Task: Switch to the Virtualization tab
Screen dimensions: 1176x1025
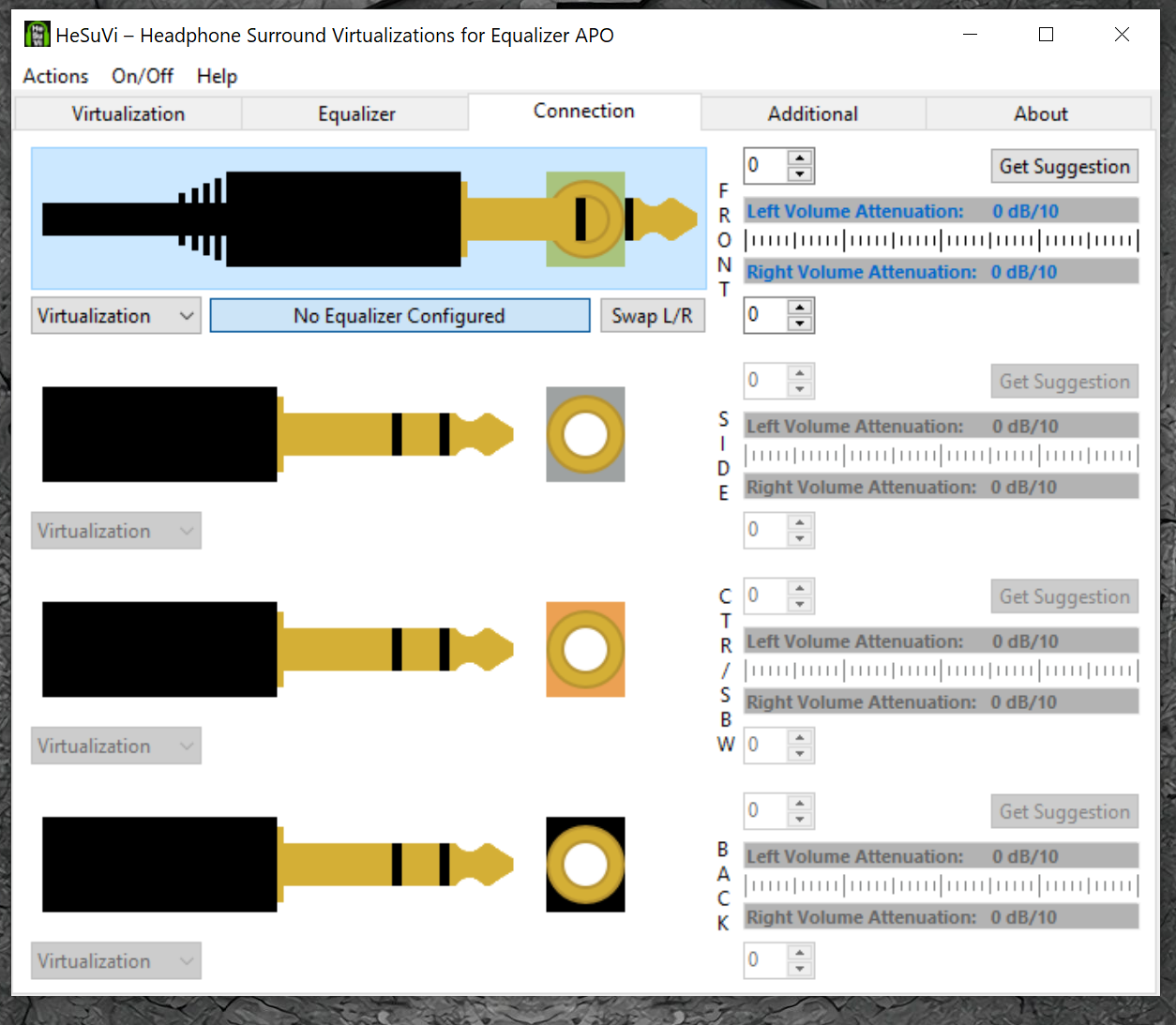Action: tap(128, 113)
